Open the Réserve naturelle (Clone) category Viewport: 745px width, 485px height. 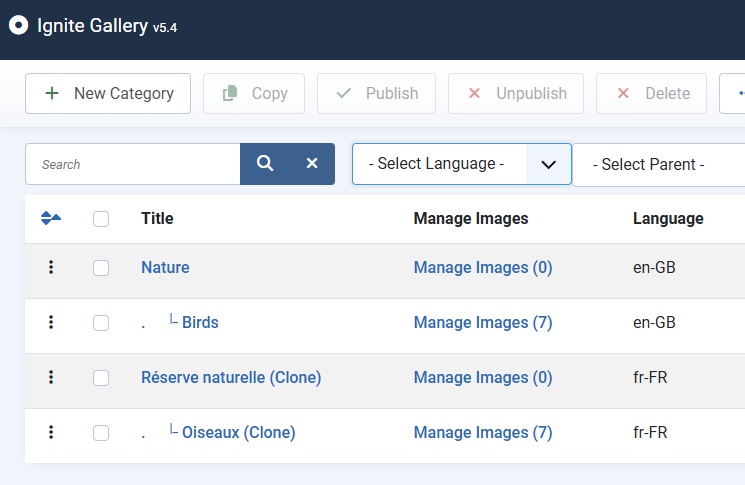(231, 377)
